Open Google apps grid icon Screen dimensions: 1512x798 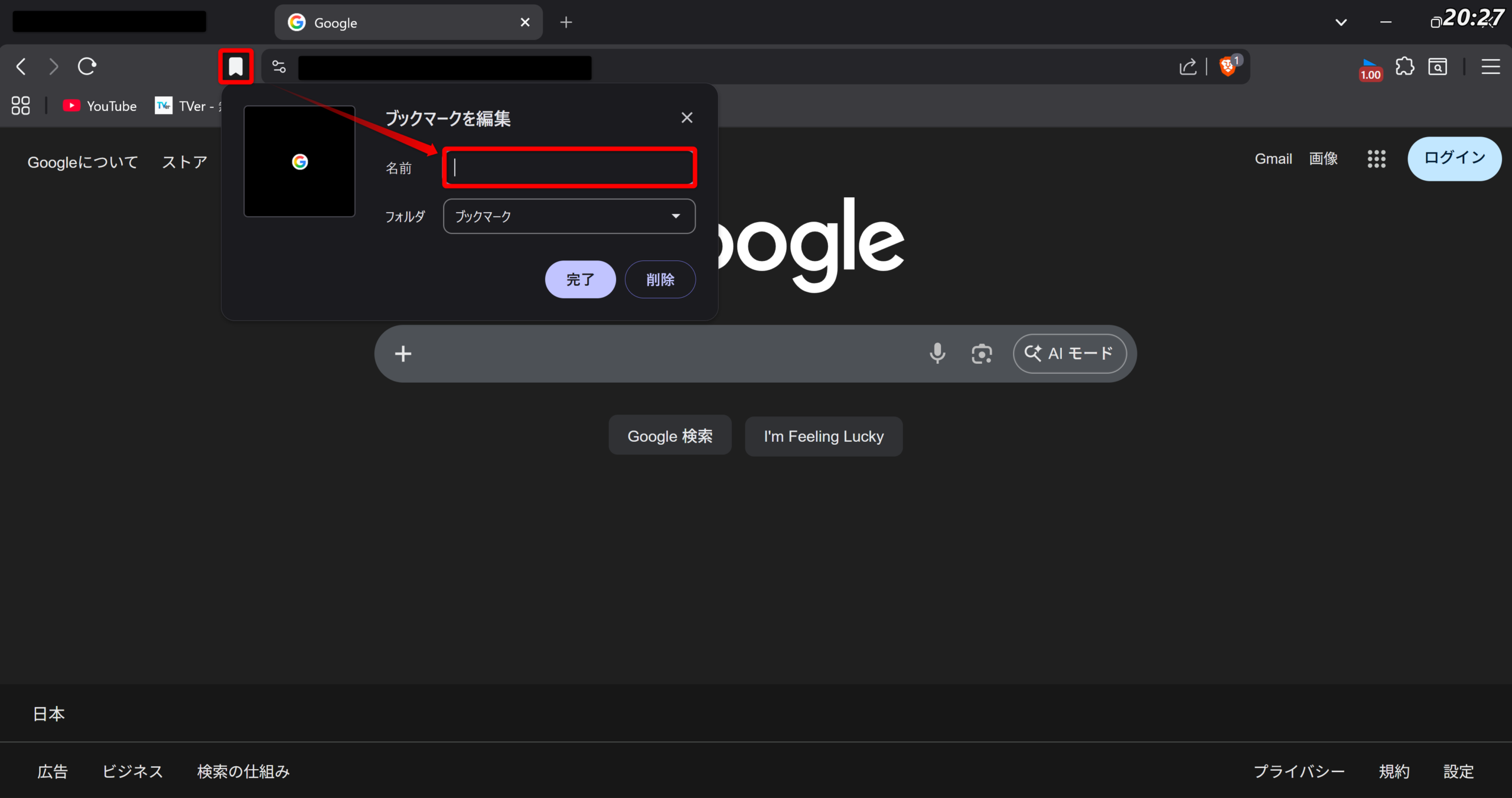[x=1376, y=158]
